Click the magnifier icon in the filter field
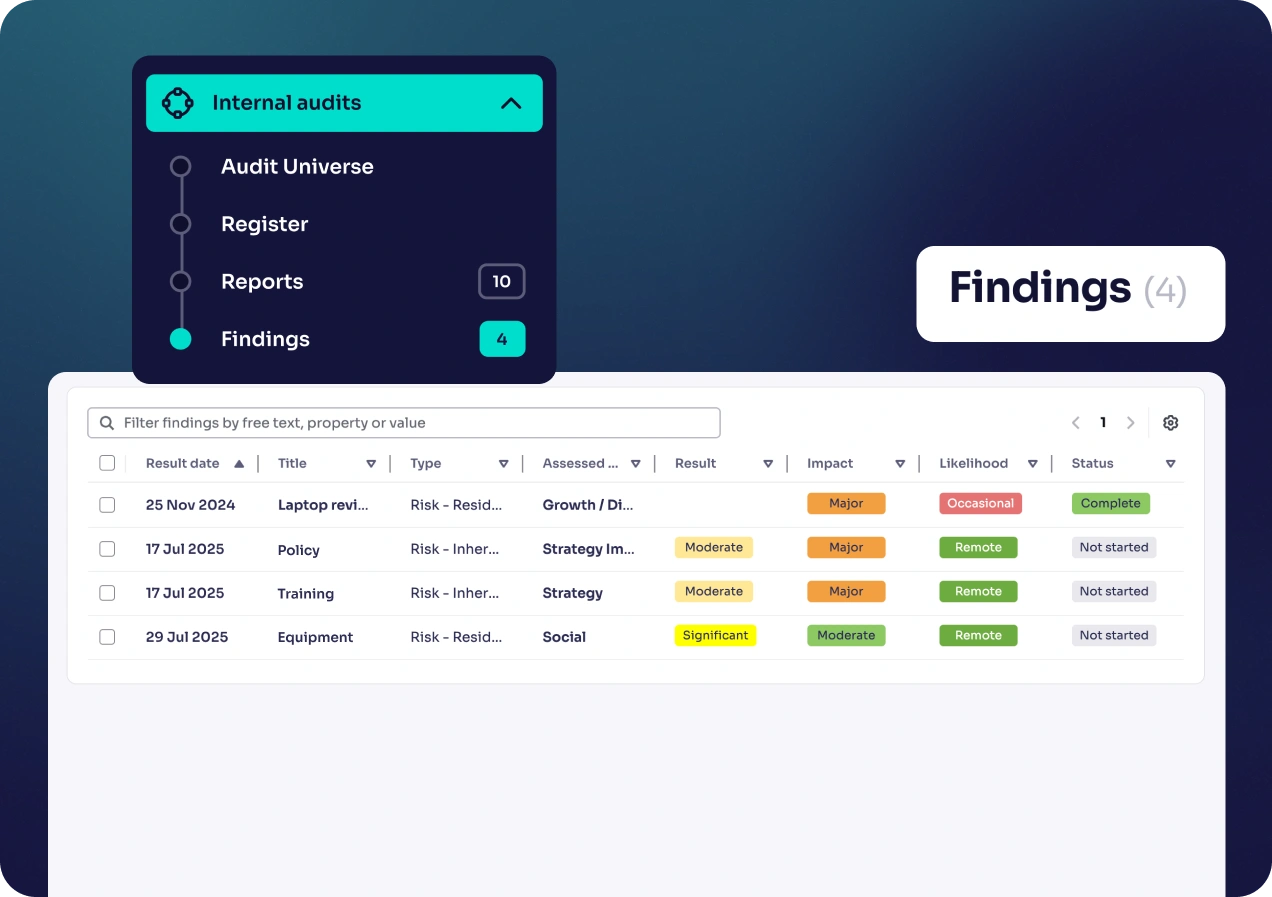The height and width of the screenshot is (897, 1272). [106, 422]
